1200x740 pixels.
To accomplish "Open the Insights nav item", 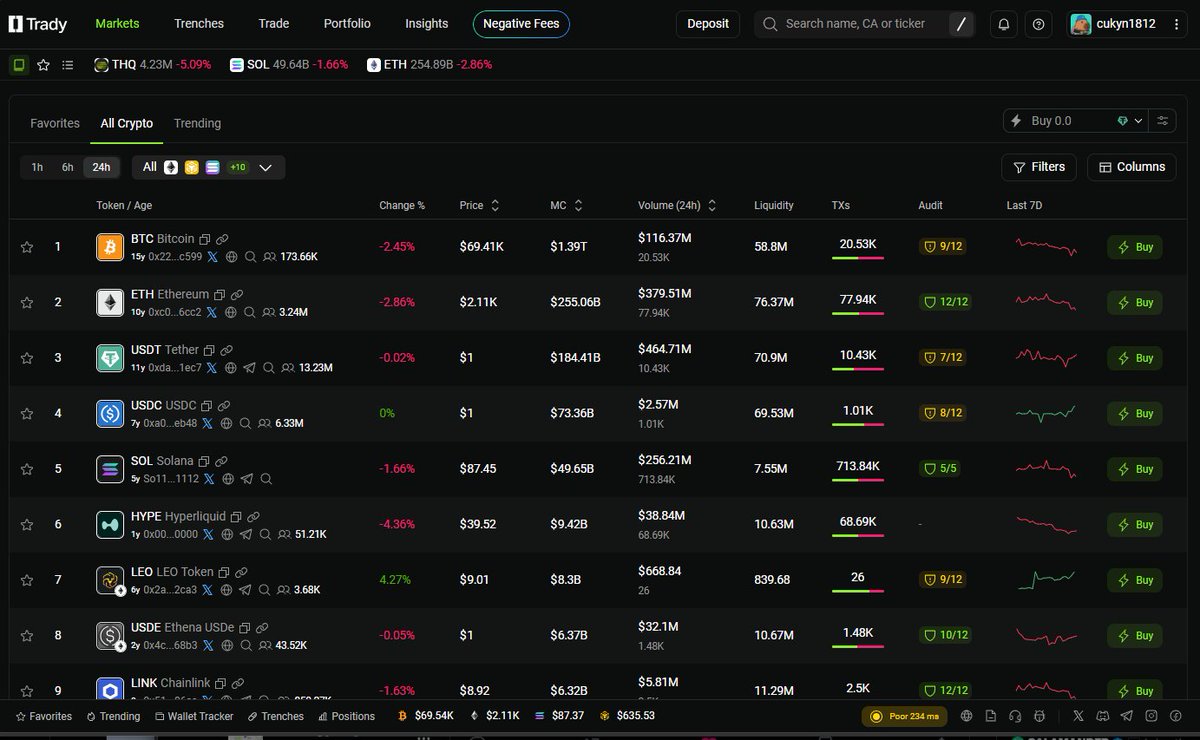I will point(427,23).
